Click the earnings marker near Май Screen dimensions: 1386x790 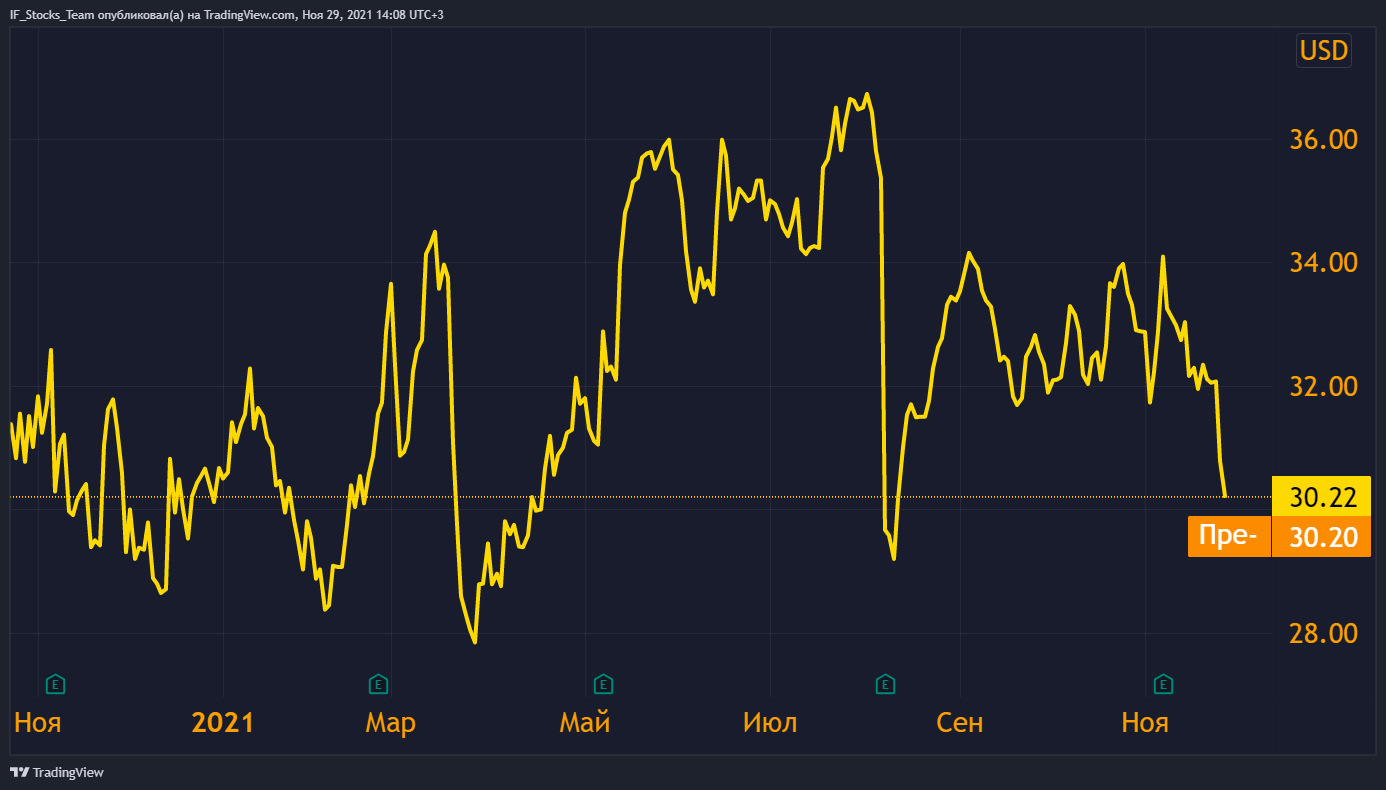click(x=603, y=685)
